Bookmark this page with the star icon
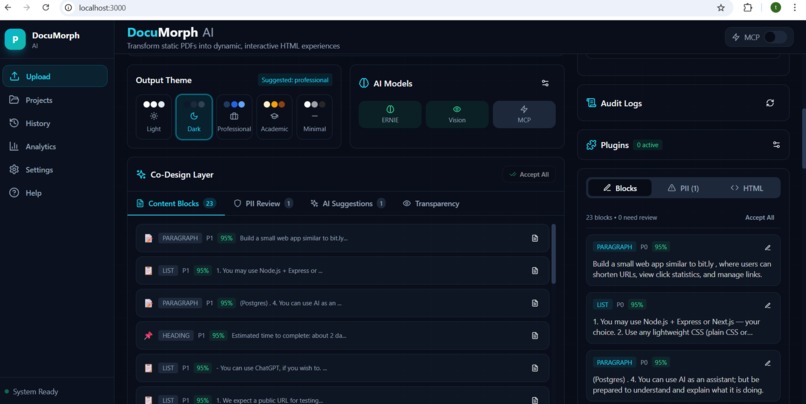 (x=721, y=8)
